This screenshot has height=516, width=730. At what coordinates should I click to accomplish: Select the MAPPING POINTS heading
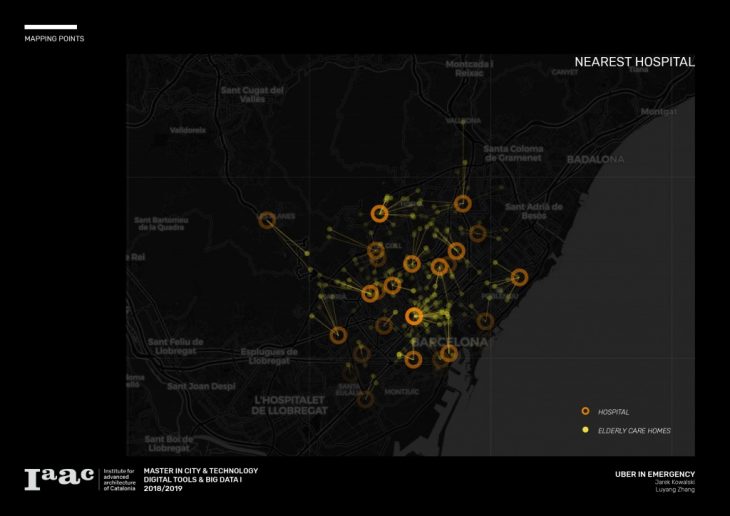tap(54, 39)
